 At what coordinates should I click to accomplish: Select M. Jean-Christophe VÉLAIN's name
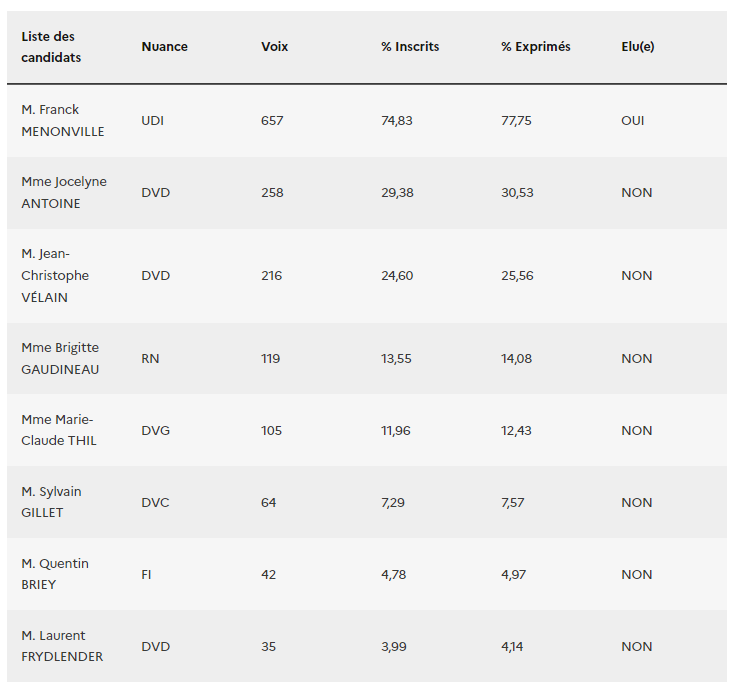(55, 275)
